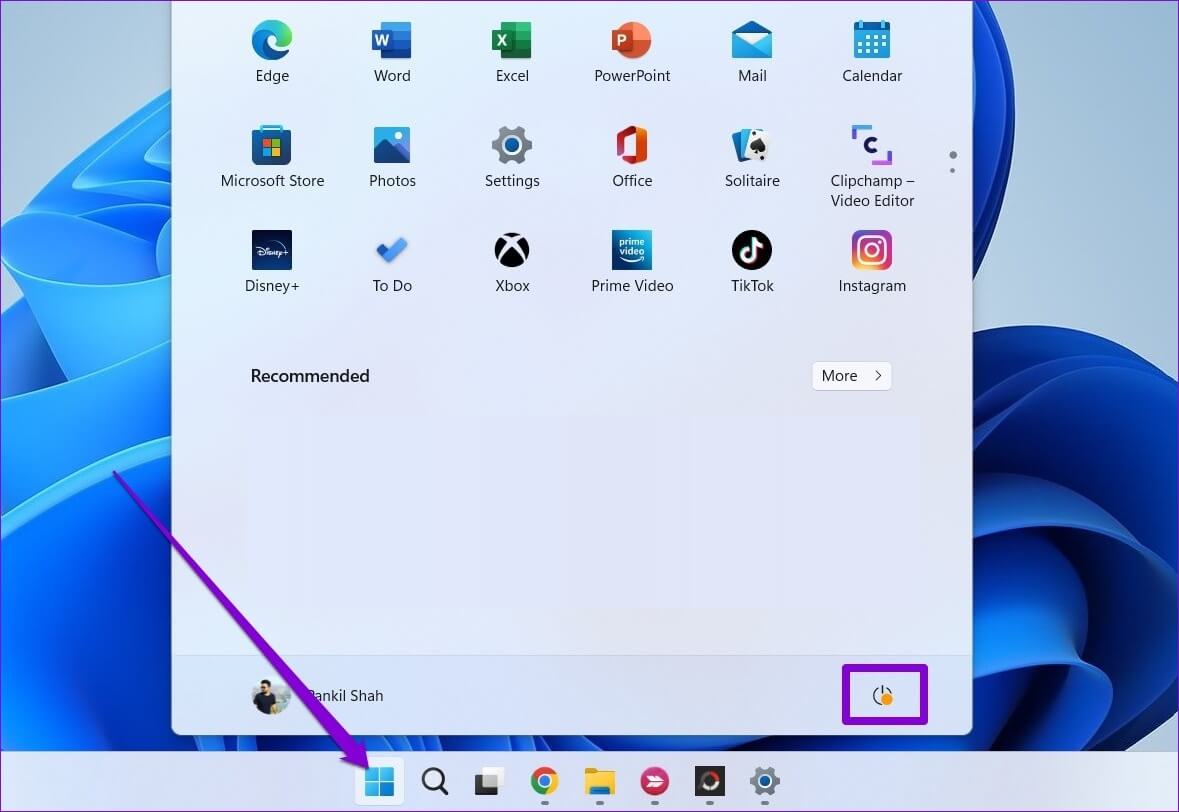Open Search from the taskbar
Screen dimensions: 1179x812
coord(435,781)
